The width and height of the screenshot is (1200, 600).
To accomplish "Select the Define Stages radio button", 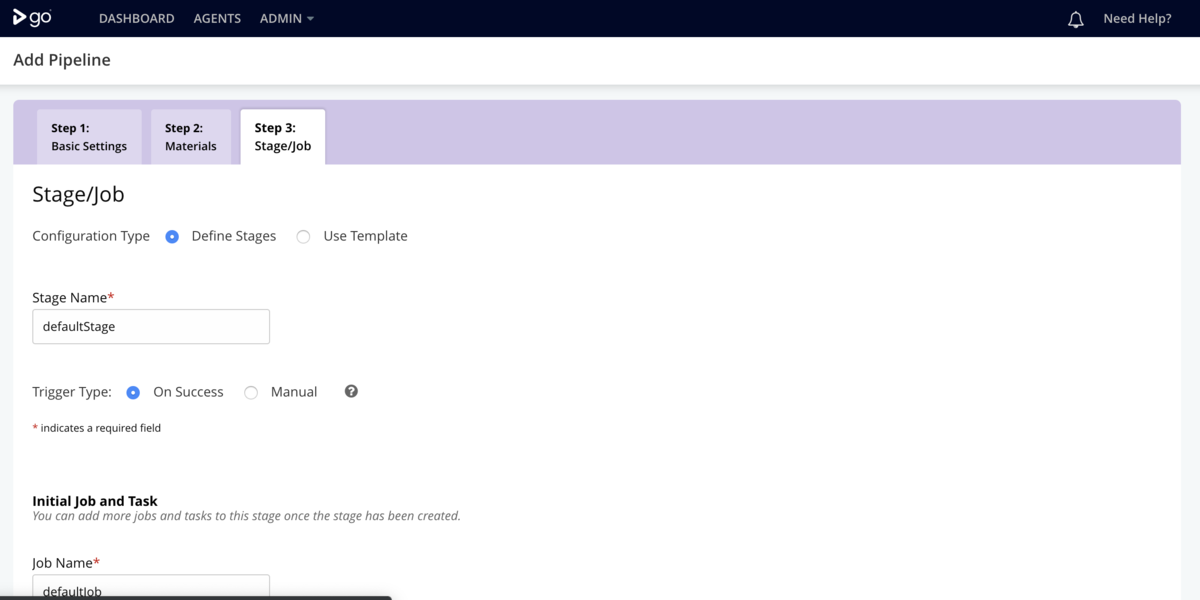I will [x=172, y=237].
